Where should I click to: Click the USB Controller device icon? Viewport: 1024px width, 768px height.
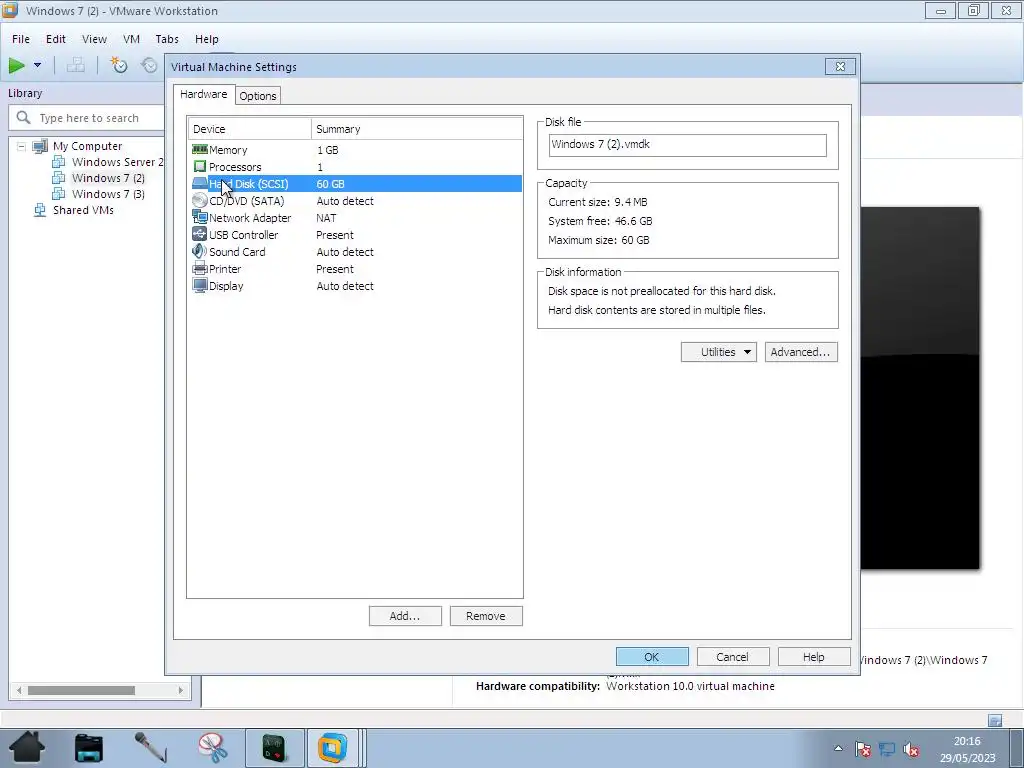pyautogui.click(x=200, y=234)
